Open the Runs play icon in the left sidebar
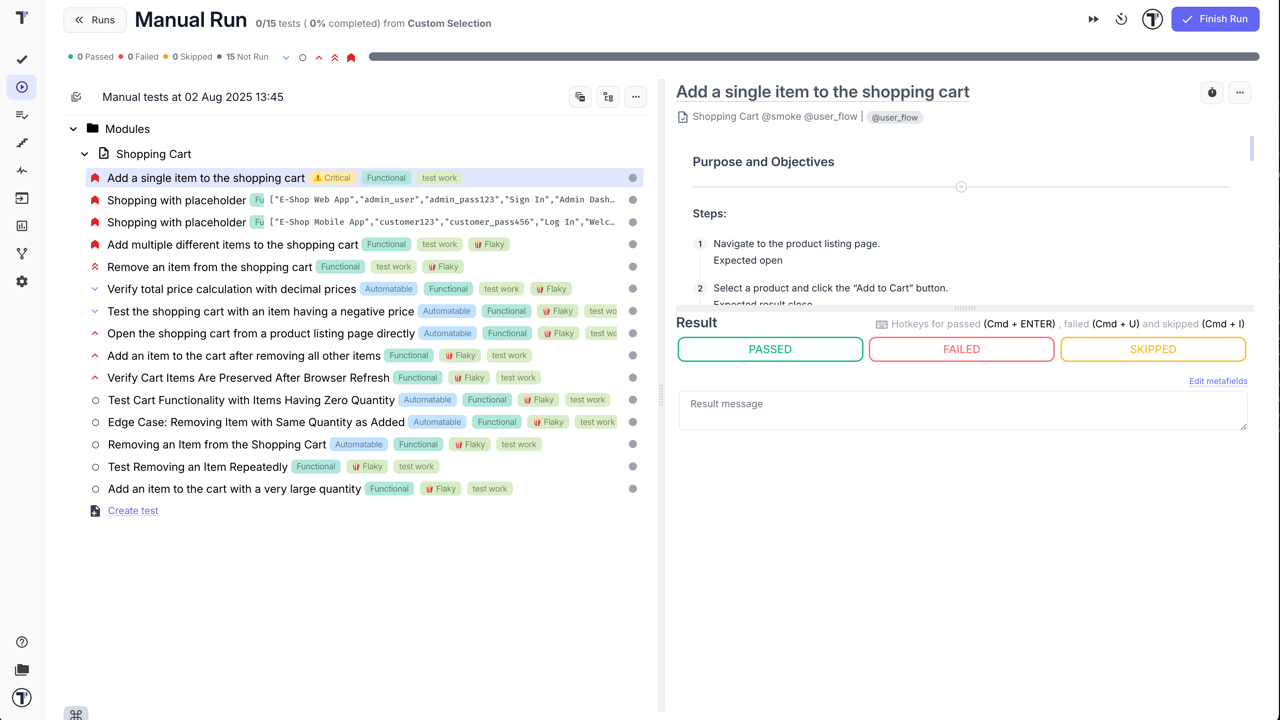 (x=22, y=87)
